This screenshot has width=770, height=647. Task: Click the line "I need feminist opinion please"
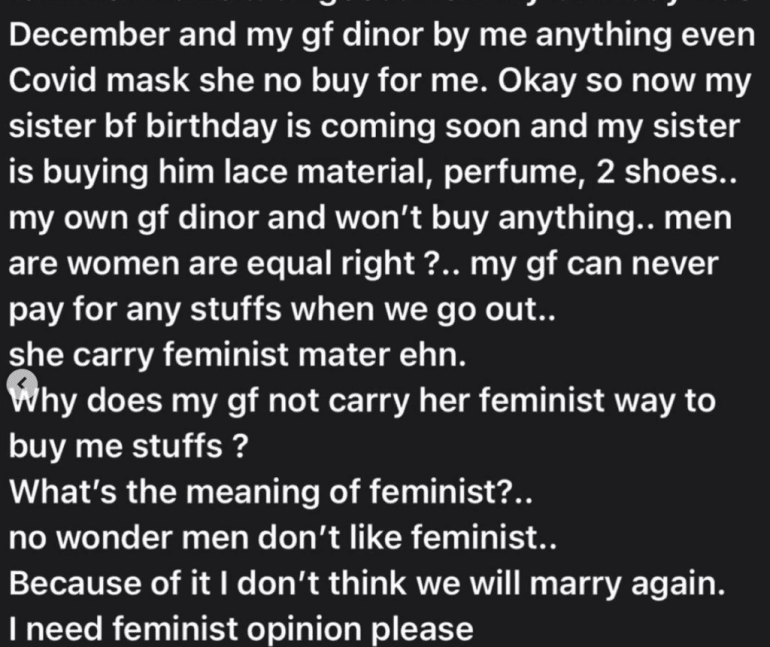tap(240, 629)
